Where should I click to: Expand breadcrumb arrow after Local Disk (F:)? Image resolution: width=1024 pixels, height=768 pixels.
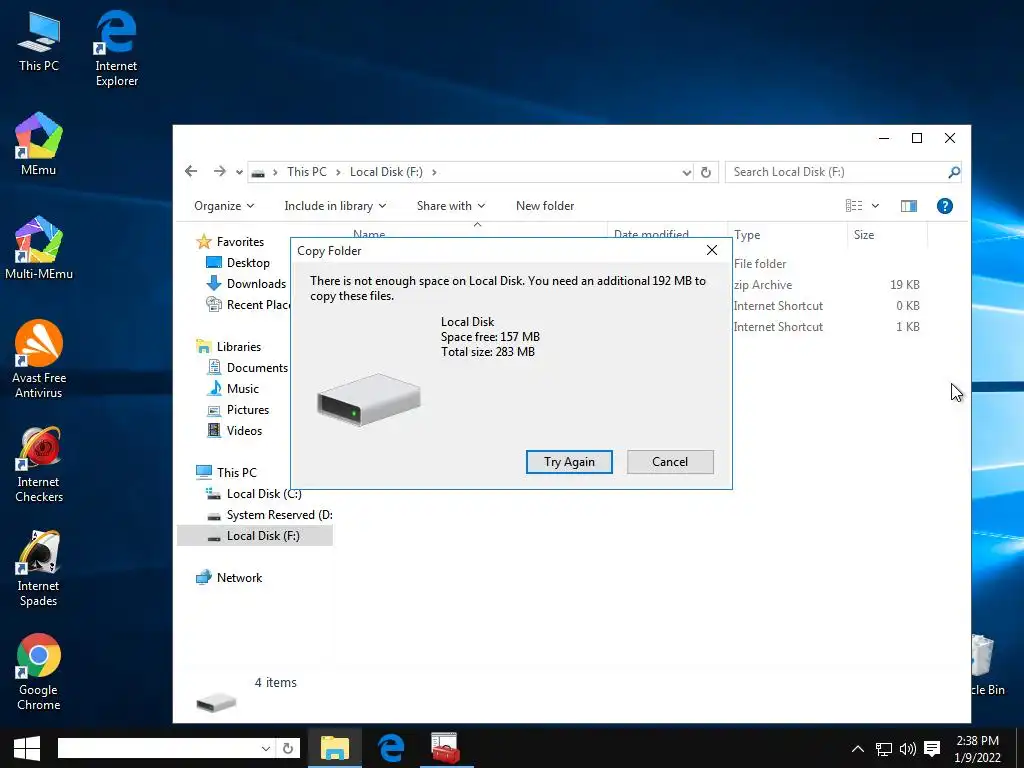pyautogui.click(x=434, y=172)
